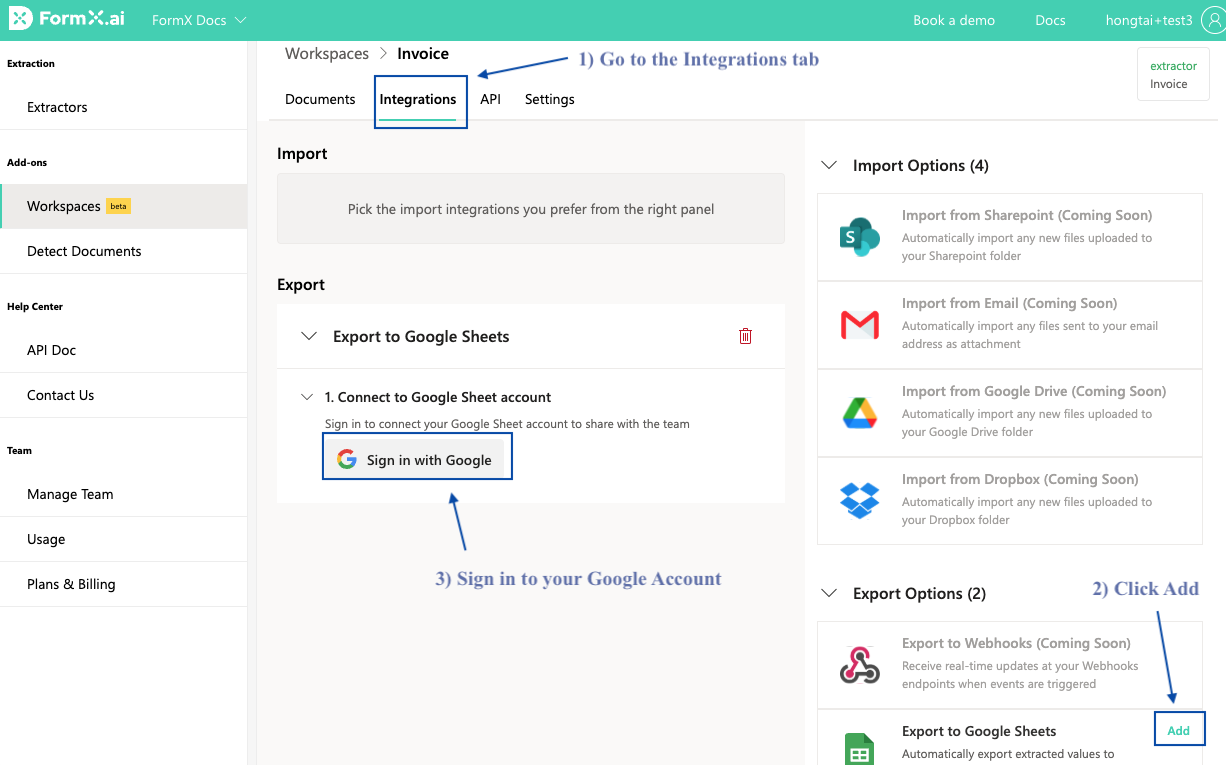Click the FormX.ai logo
1226x765 pixels.
click(67, 19)
